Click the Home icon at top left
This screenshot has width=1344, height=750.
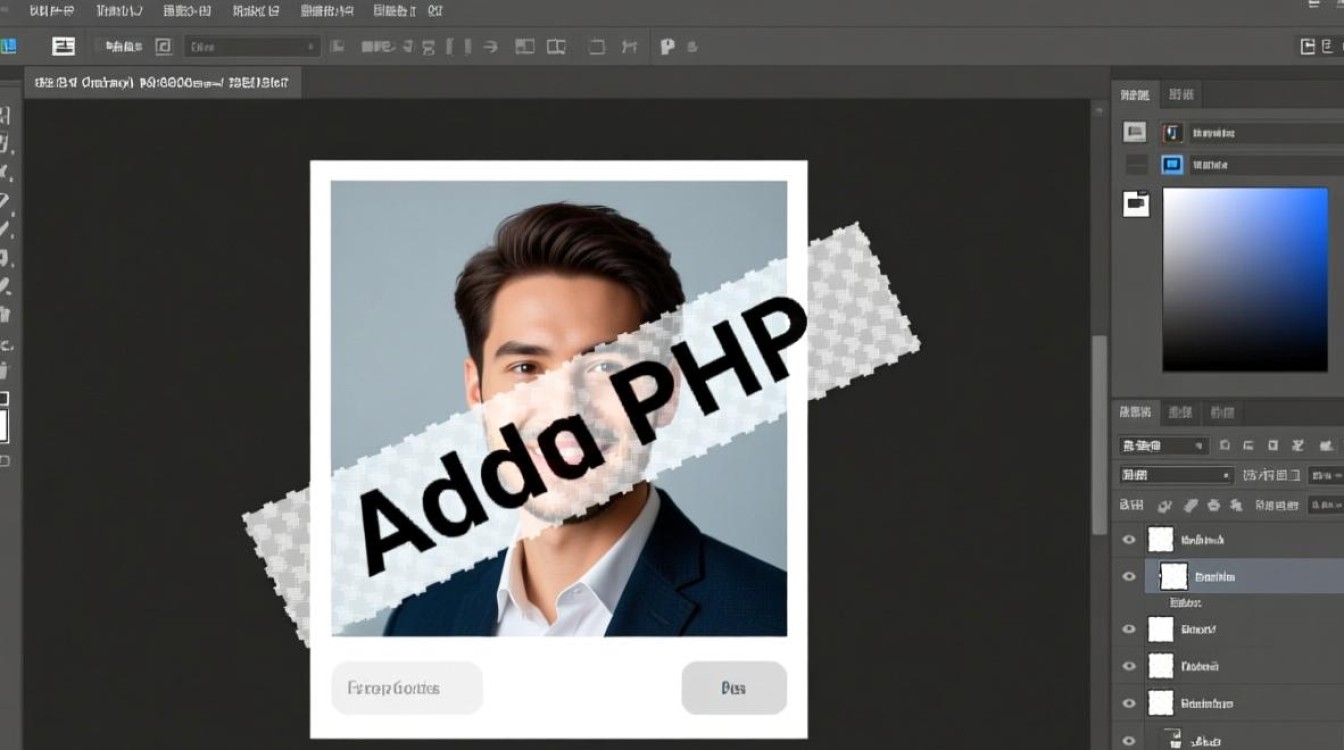pyautogui.click(x=12, y=46)
